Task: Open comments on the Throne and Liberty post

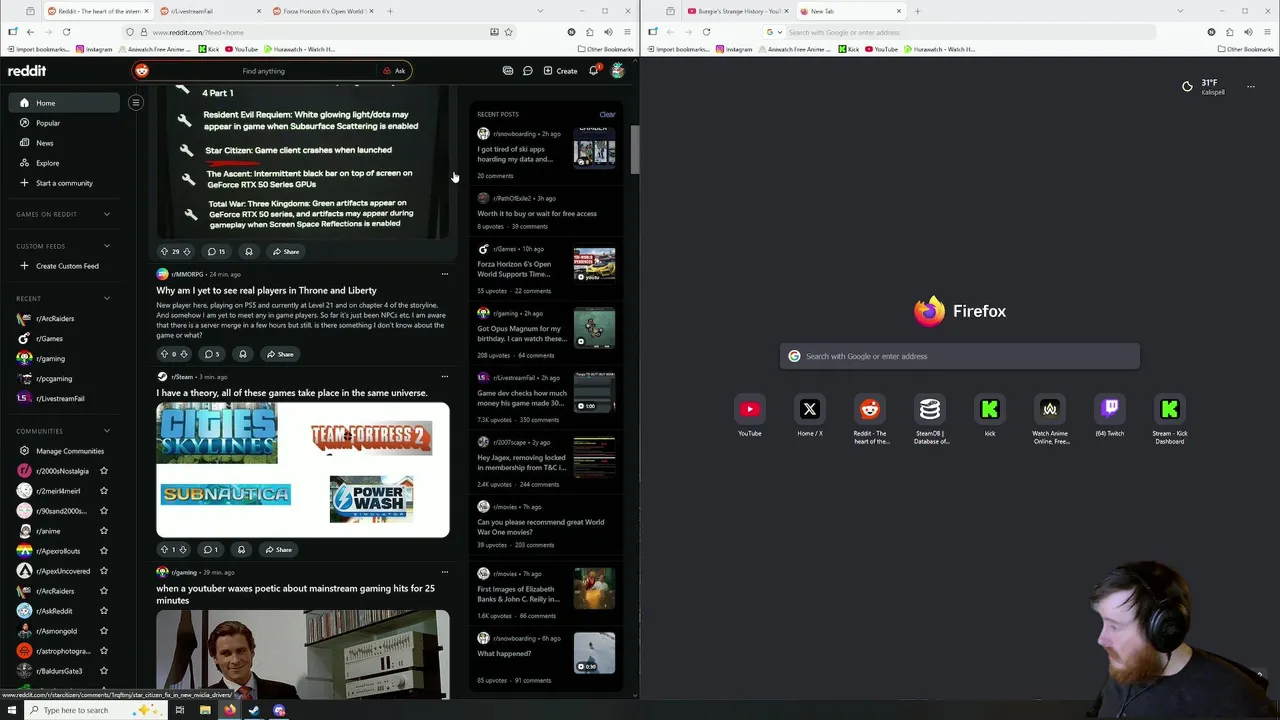Action: (212, 354)
